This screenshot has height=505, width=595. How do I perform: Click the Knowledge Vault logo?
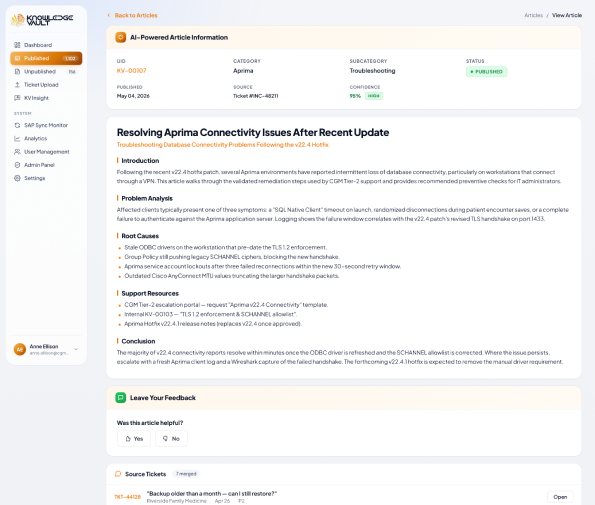tap(42, 20)
